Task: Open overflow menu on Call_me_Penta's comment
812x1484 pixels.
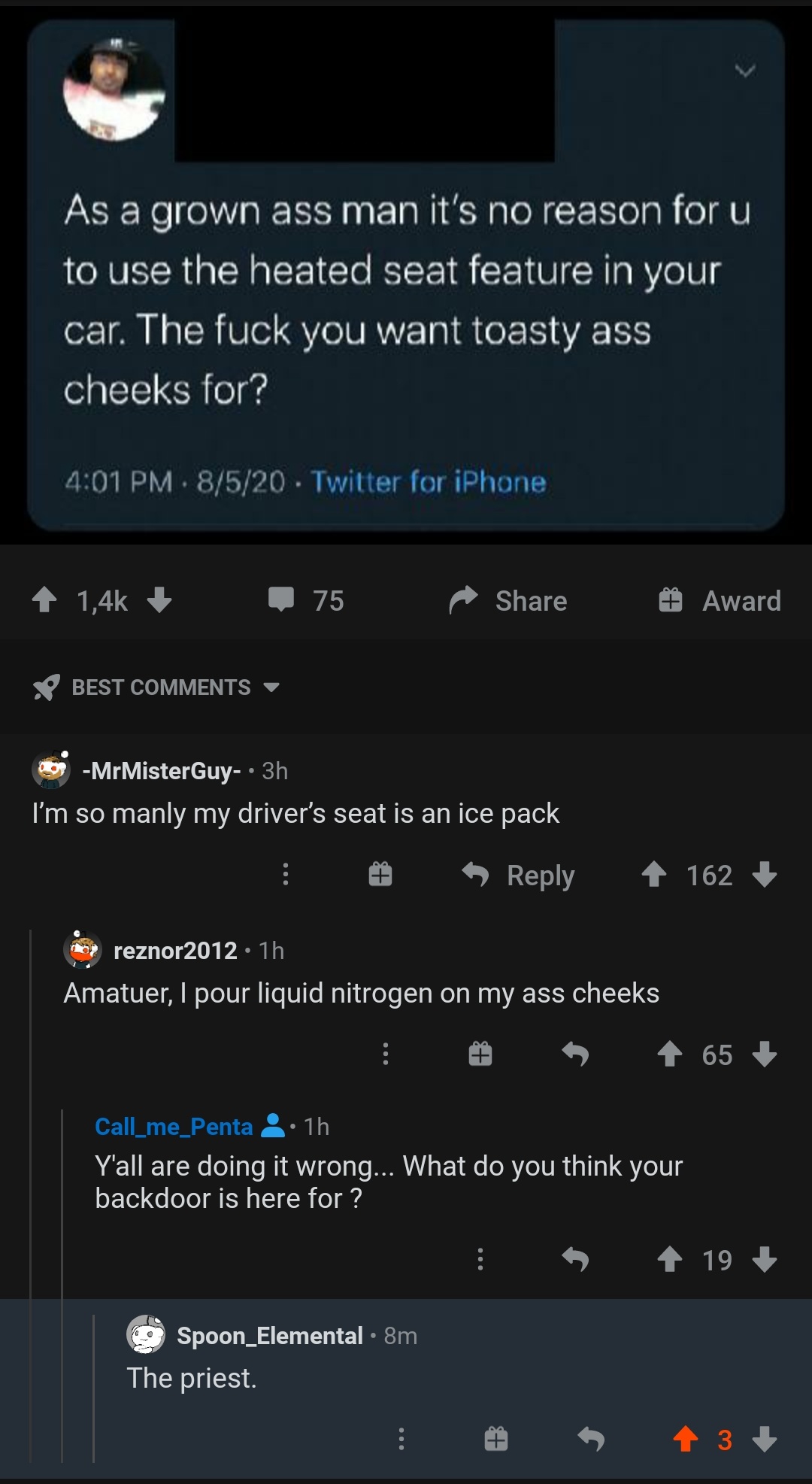Action: 480,1259
